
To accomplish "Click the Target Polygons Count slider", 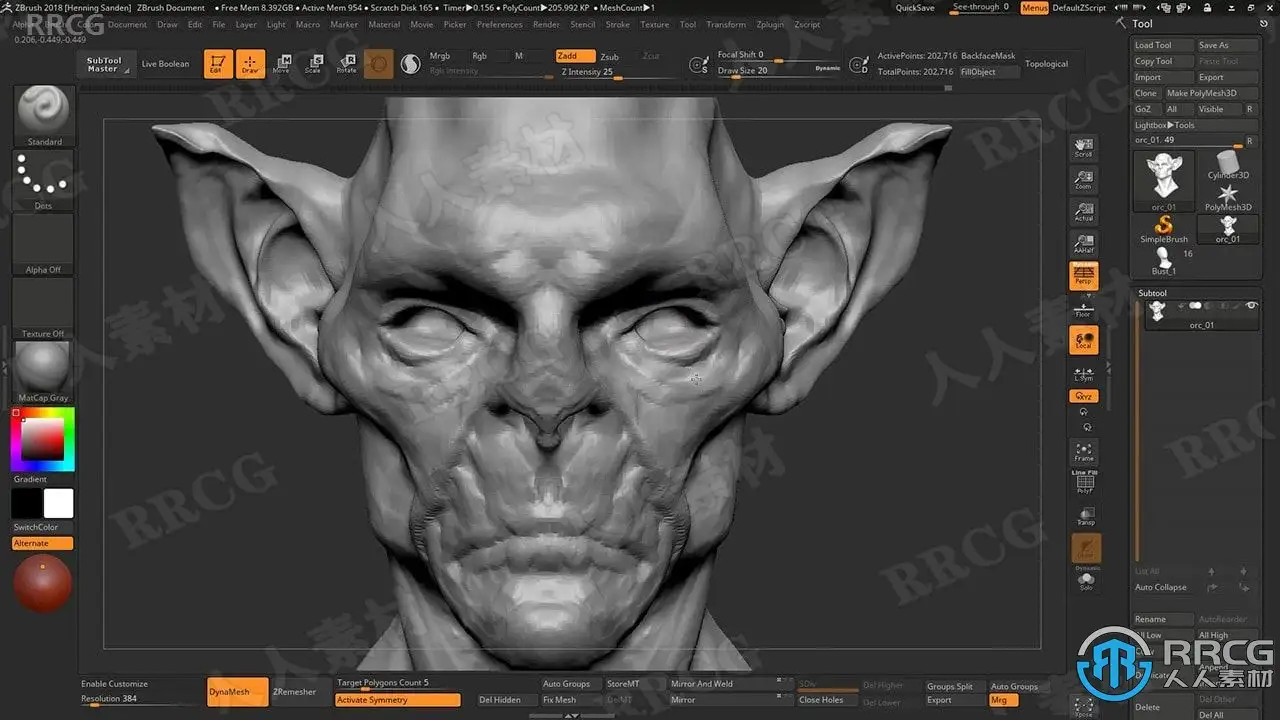I will (398, 684).
